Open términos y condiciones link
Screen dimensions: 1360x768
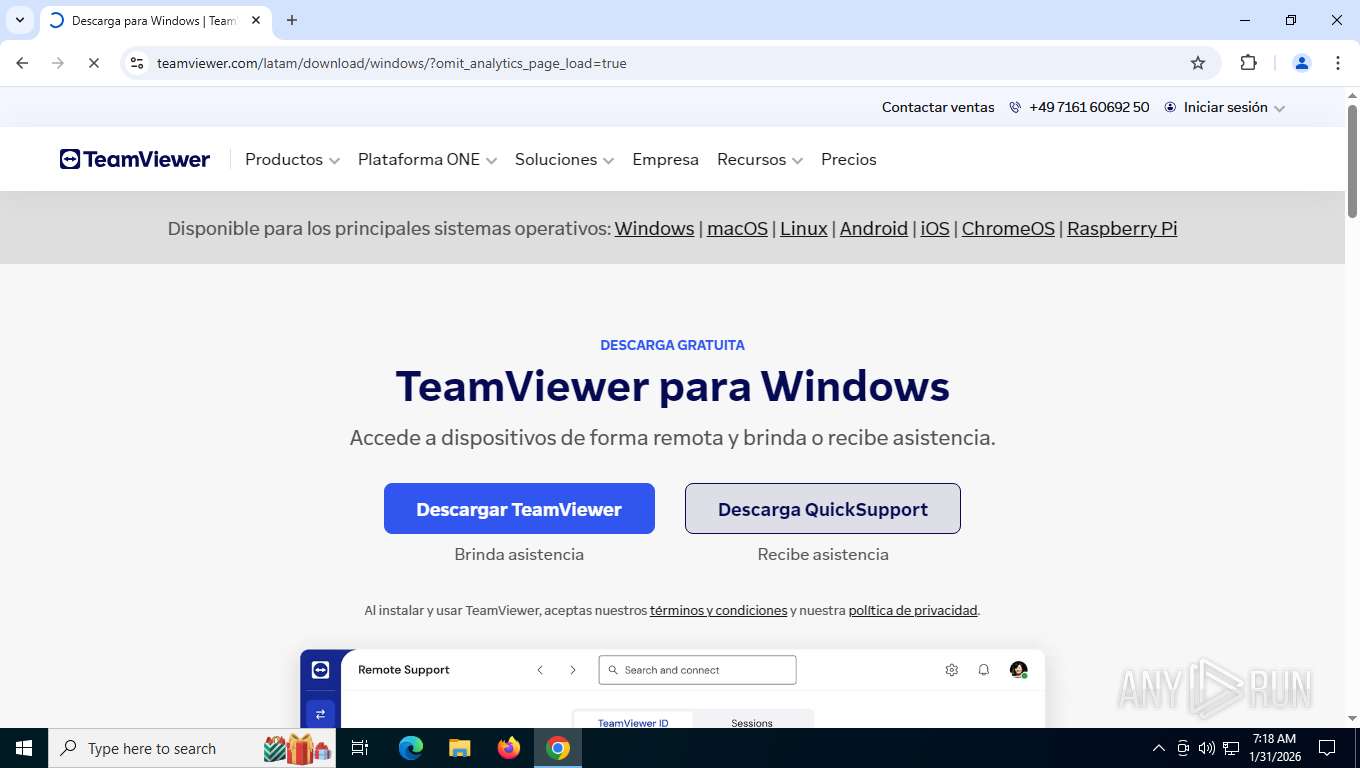(x=718, y=610)
